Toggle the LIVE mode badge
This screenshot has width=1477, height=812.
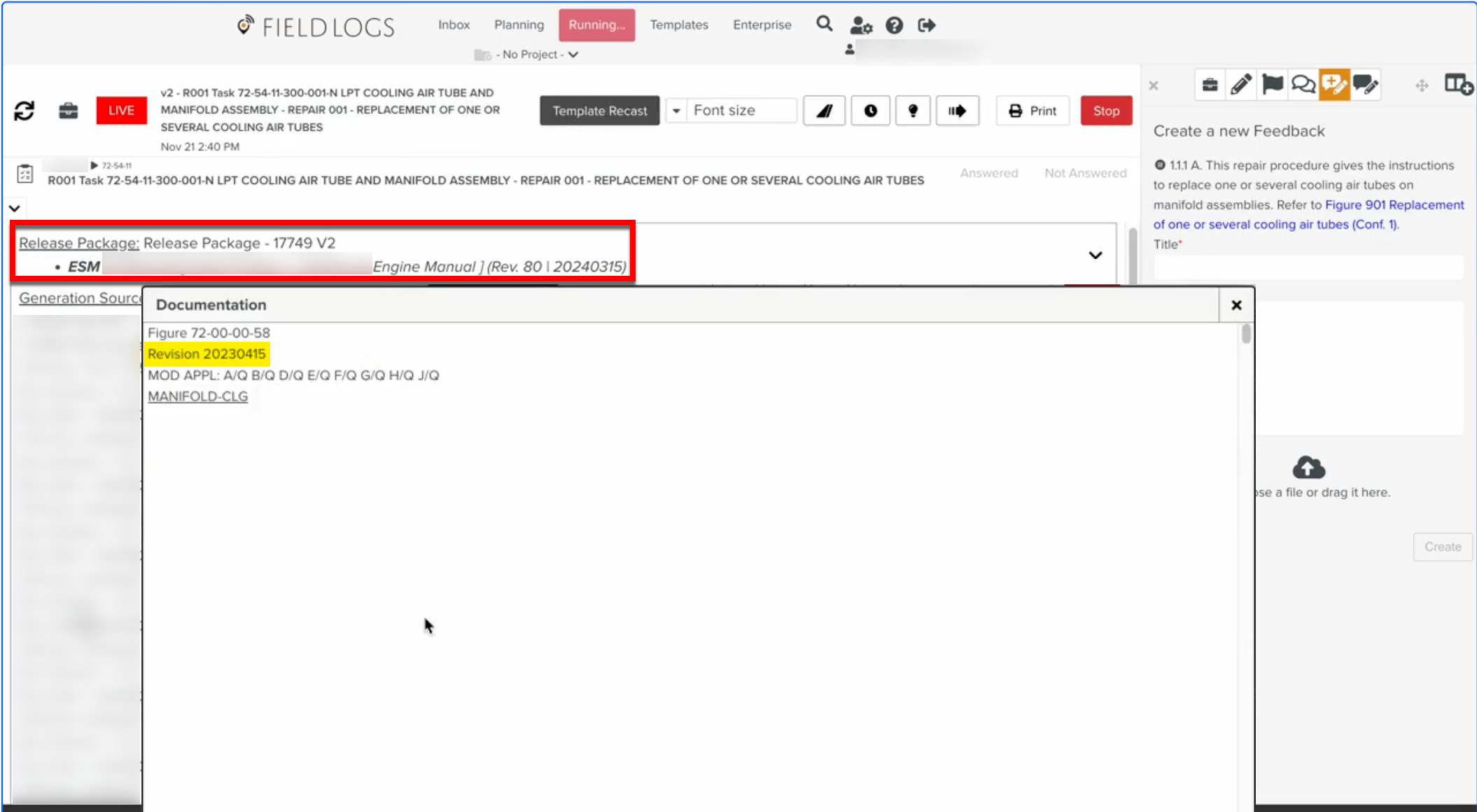pyautogui.click(x=121, y=111)
